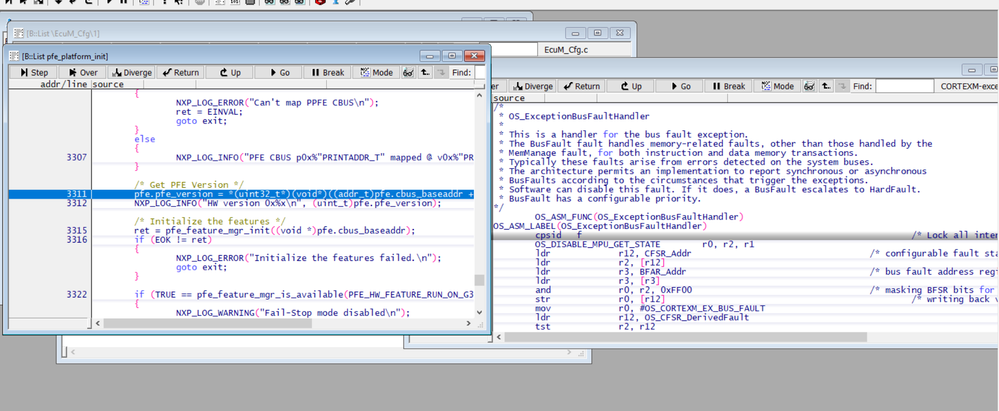Viewport: 999px width, 411px height.
Task: Click black up-arrow icon in pfe_platform_init toolbar
Action: [x=424, y=73]
